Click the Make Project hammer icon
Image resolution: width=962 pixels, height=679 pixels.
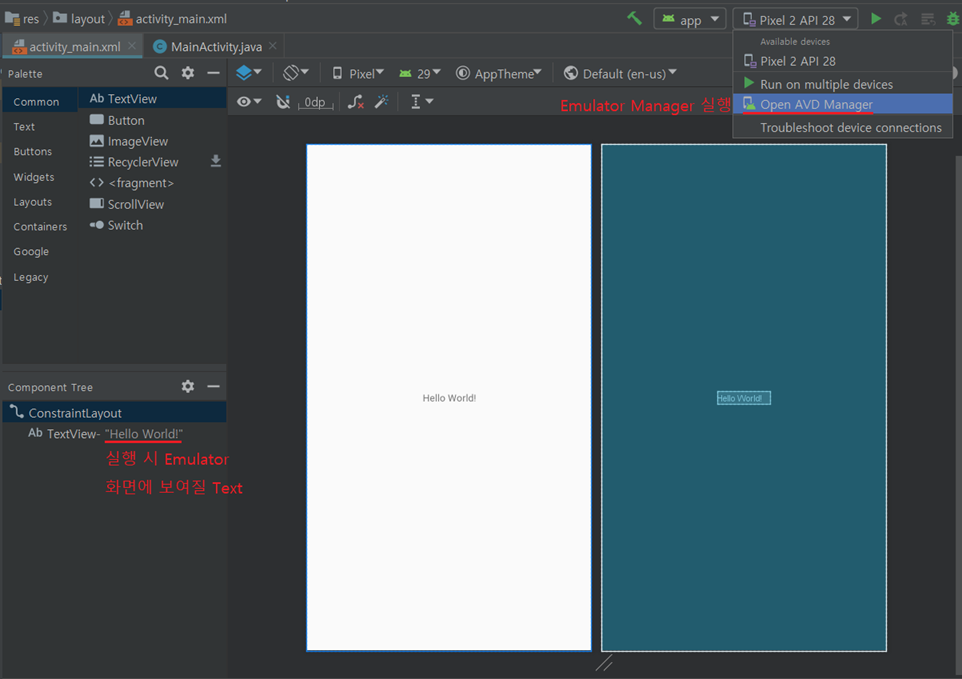[634, 18]
